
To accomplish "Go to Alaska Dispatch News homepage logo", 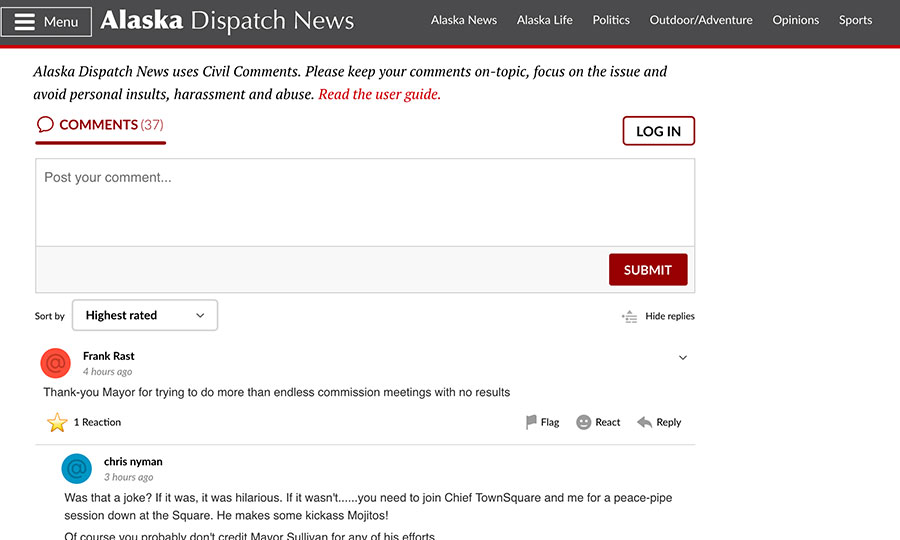I will [227, 21].
